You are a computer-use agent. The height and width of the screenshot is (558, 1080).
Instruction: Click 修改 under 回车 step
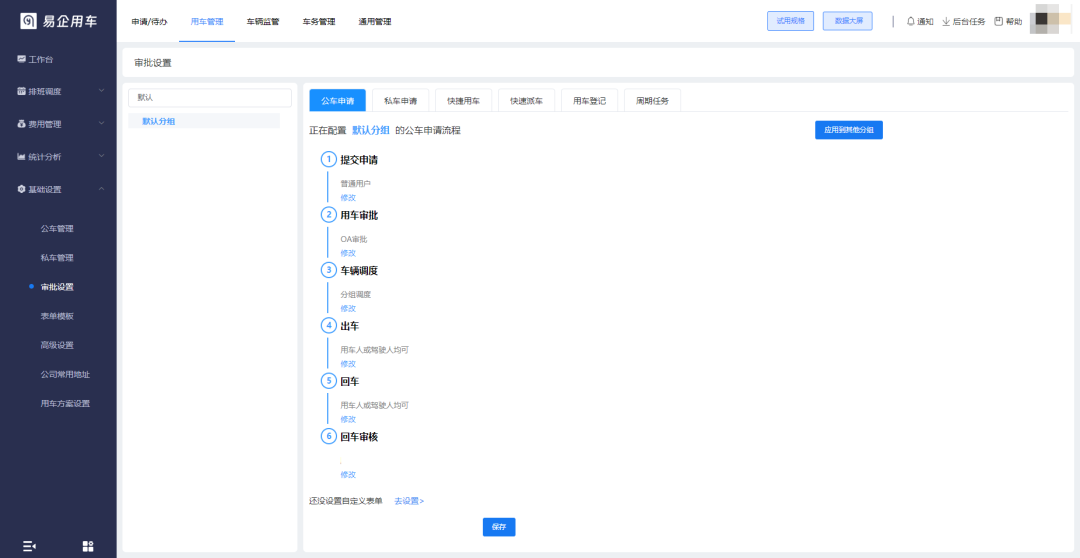348,419
